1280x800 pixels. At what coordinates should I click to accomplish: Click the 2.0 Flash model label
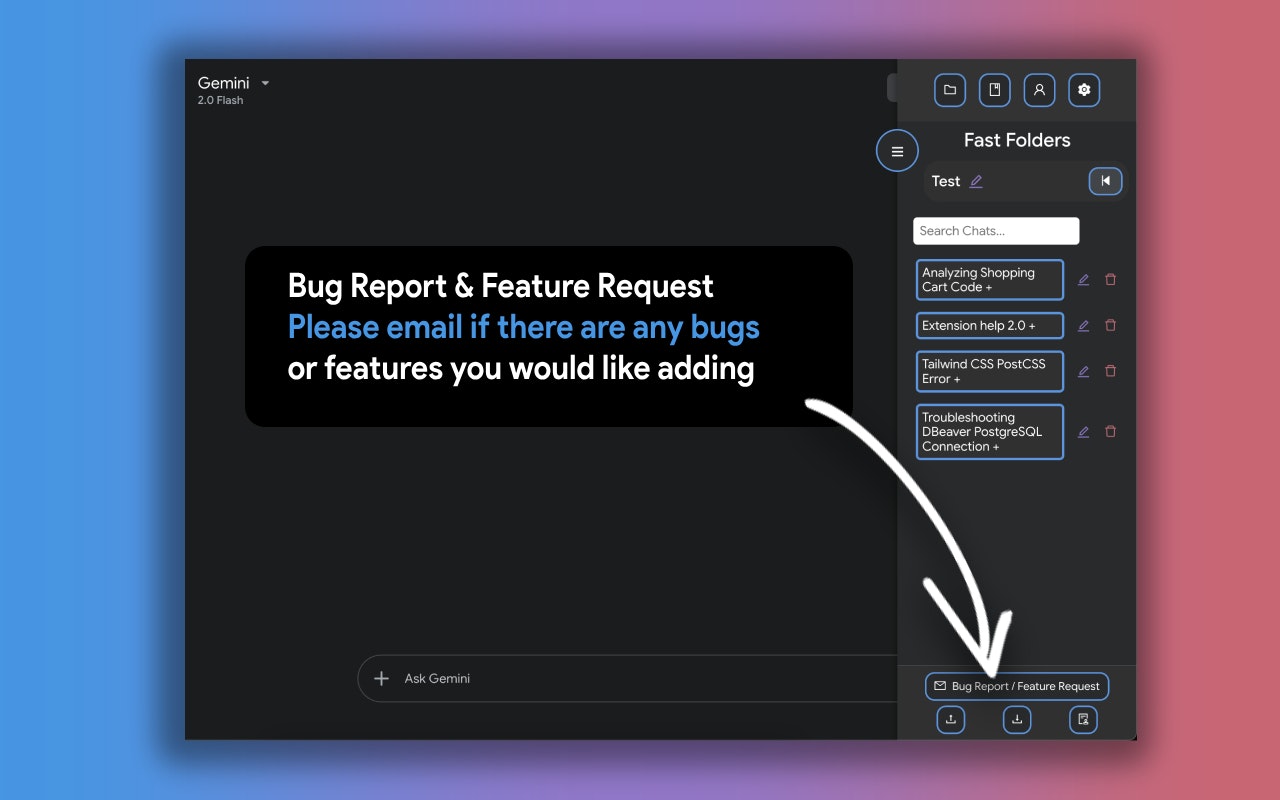[220, 100]
